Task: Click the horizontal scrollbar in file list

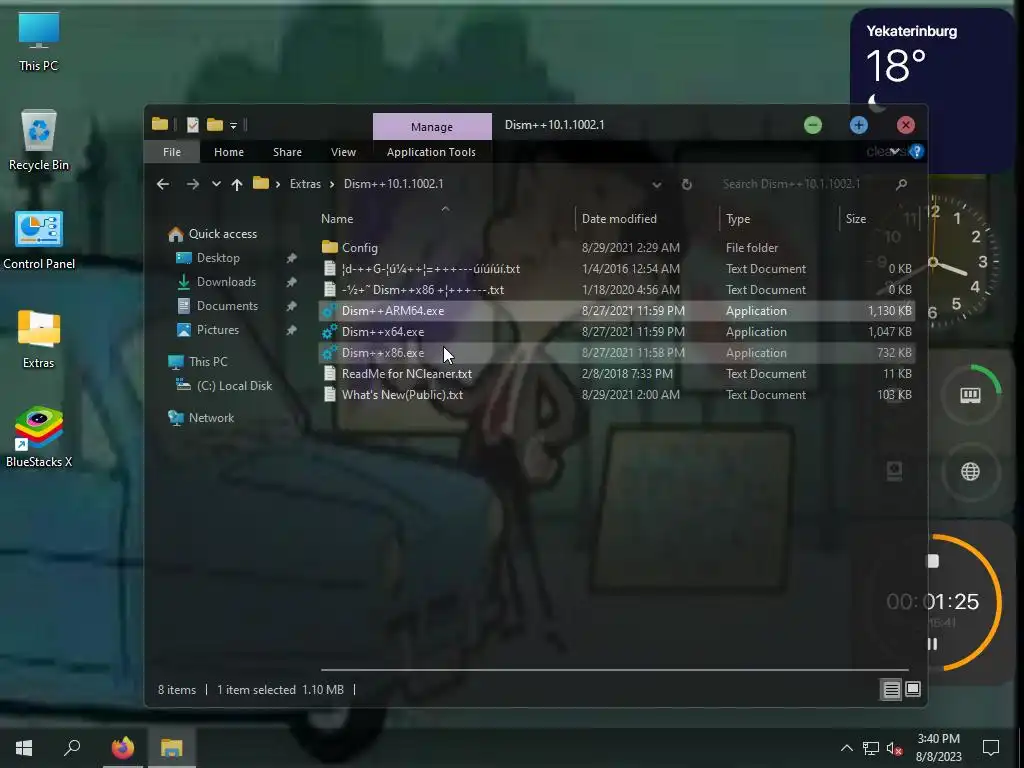Action: point(614,670)
